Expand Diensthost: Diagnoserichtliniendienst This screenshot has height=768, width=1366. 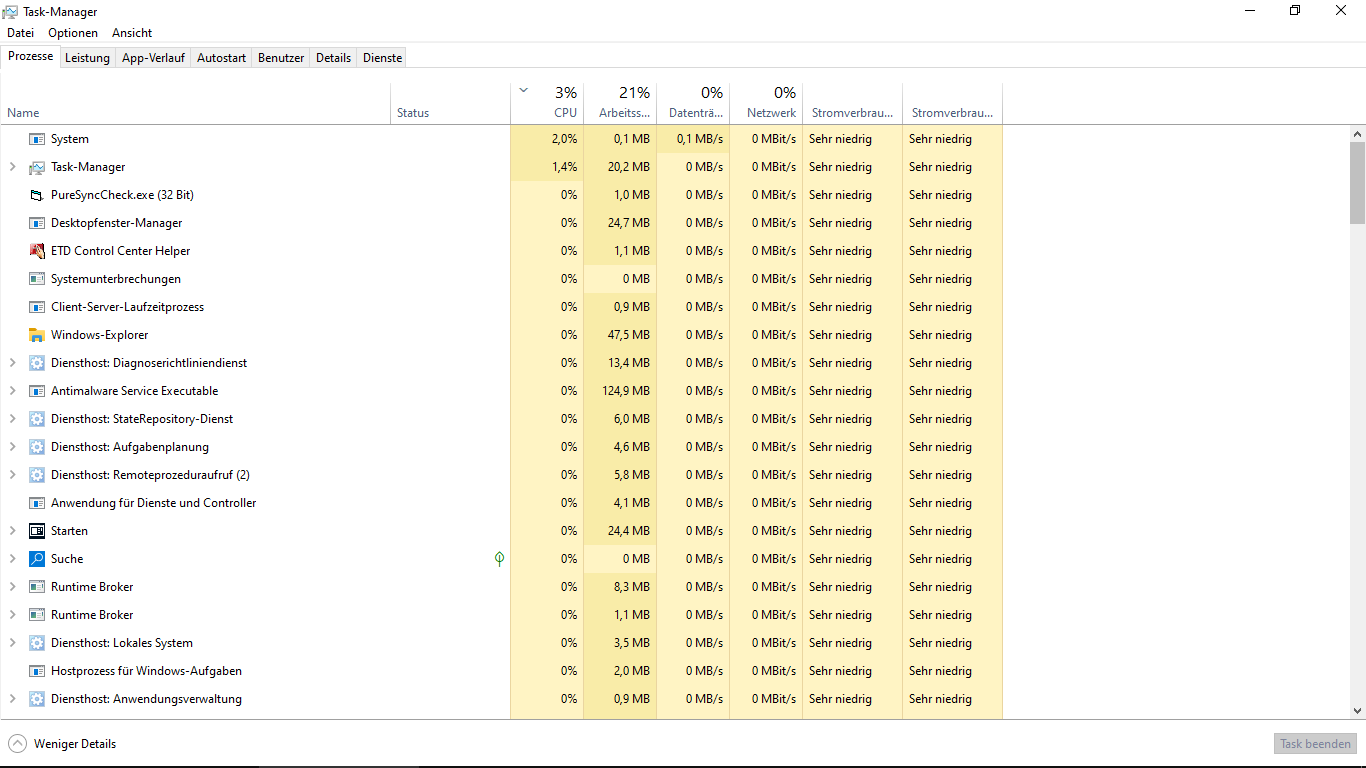point(12,363)
